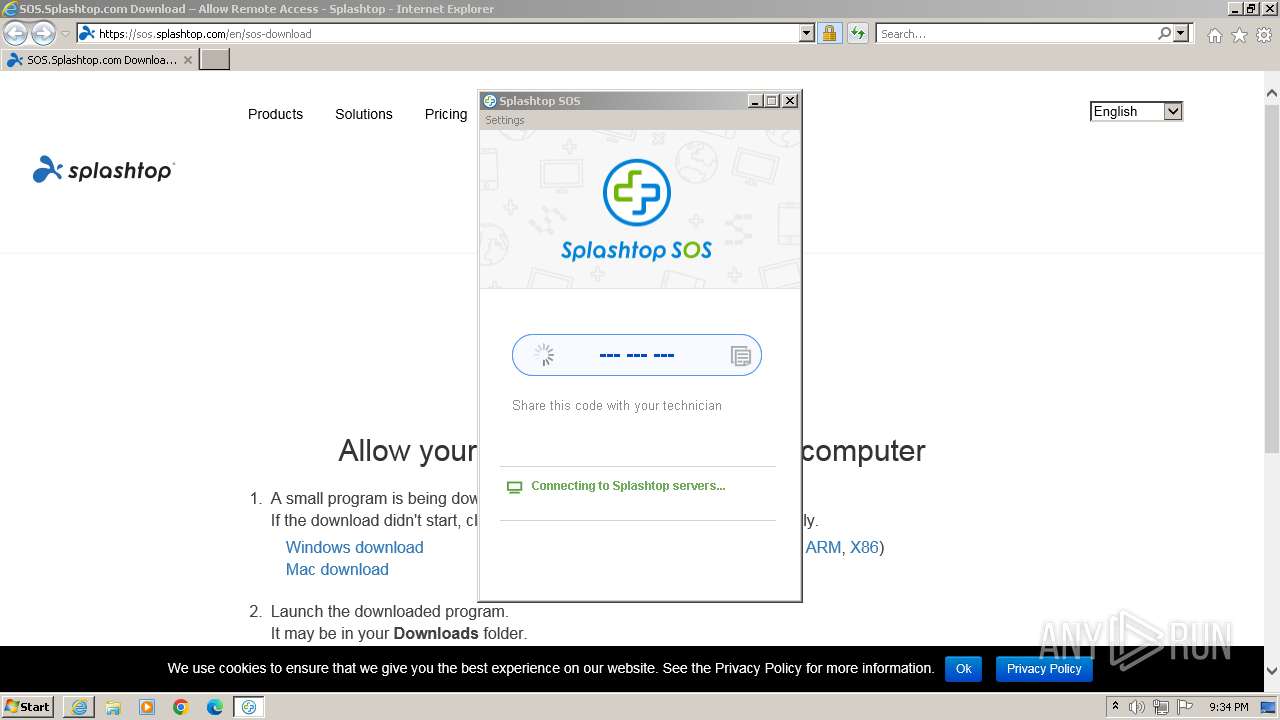Open the media player taskbar icon
This screenshot has height=720, width=1280.
(147, 707)
